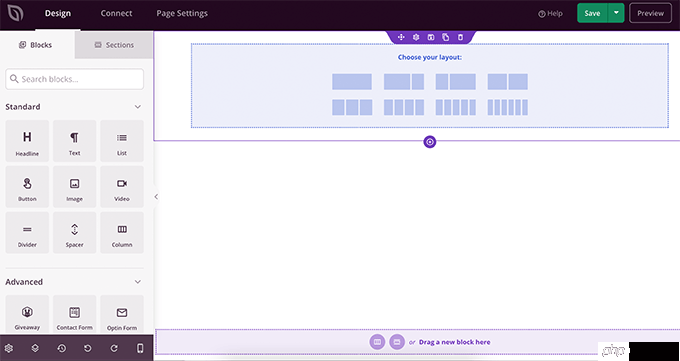
Task: Open revision history clock icon
Action: coord(62,348)
